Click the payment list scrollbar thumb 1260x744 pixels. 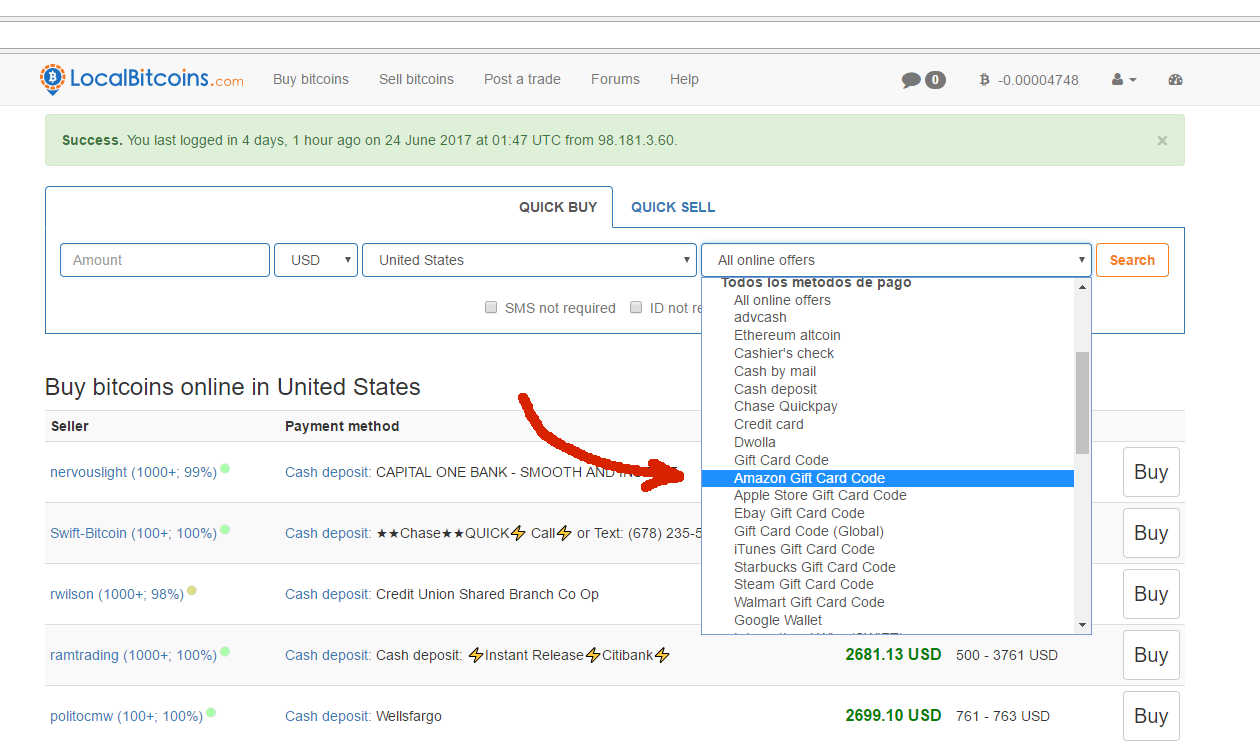tap(1082, 402)
